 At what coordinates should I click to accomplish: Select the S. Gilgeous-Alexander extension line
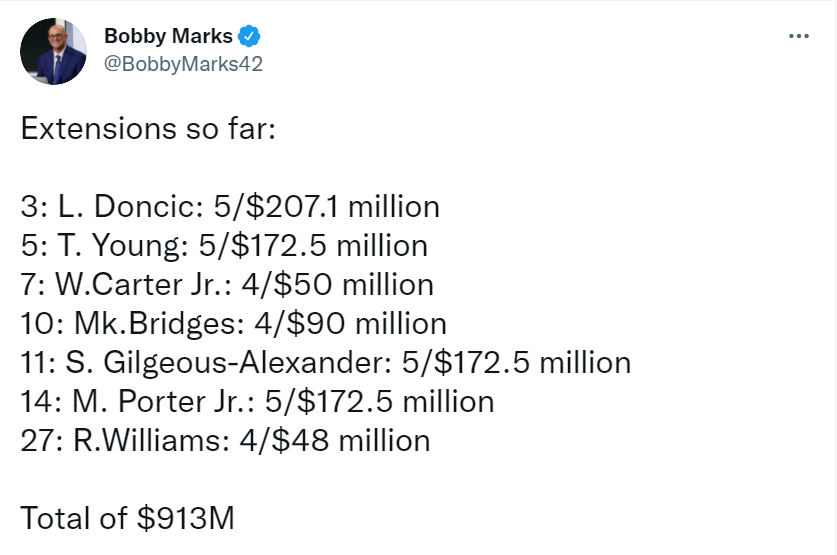(325, 363)
